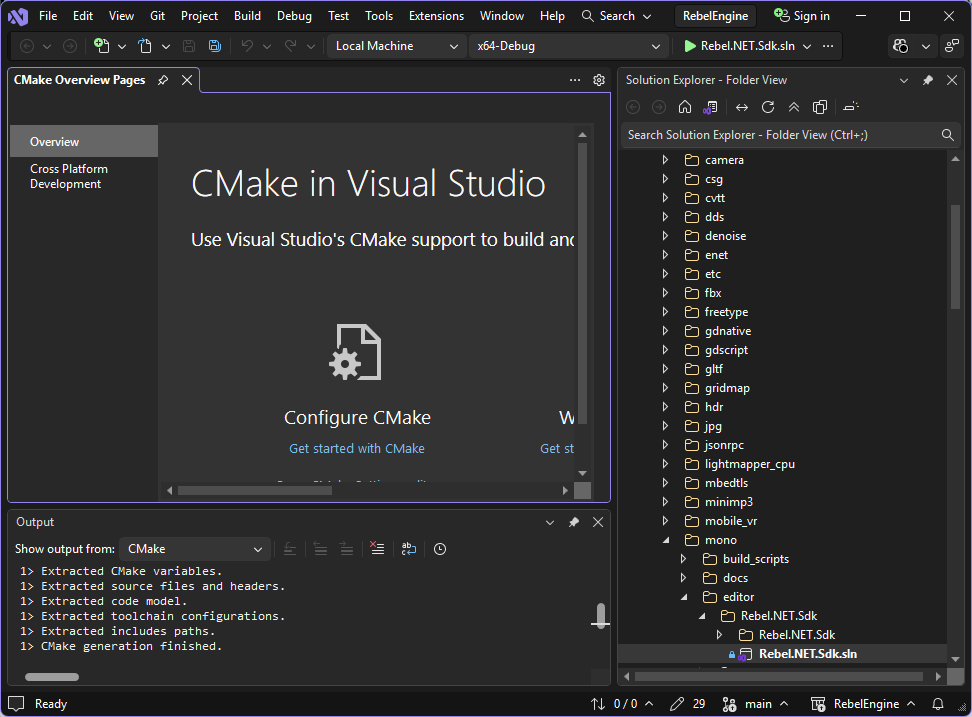Viewport: 972px width, 717px height.
Task: Click Show All Files icon
Action: click(820, 107)
